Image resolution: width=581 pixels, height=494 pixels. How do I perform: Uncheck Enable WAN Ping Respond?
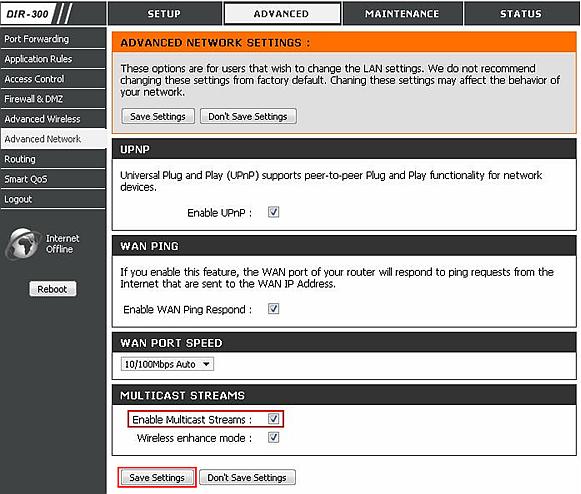click(273, 309)
